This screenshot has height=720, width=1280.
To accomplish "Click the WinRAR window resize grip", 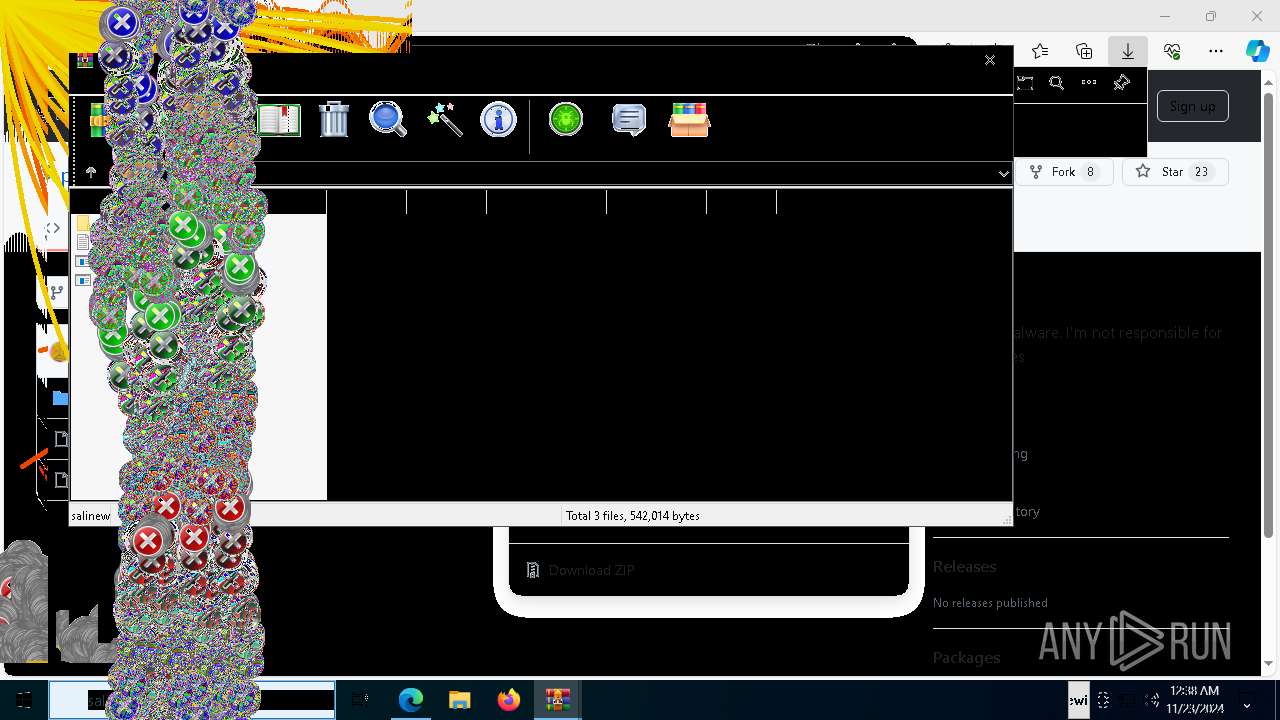I will (1006, 519).
